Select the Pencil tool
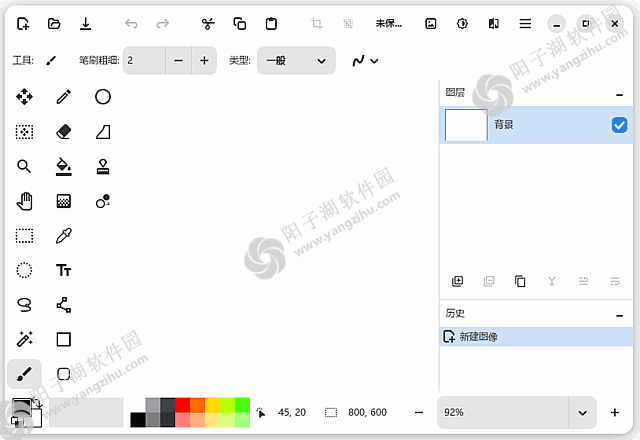640x440 pixels. [x=64, y=97]
